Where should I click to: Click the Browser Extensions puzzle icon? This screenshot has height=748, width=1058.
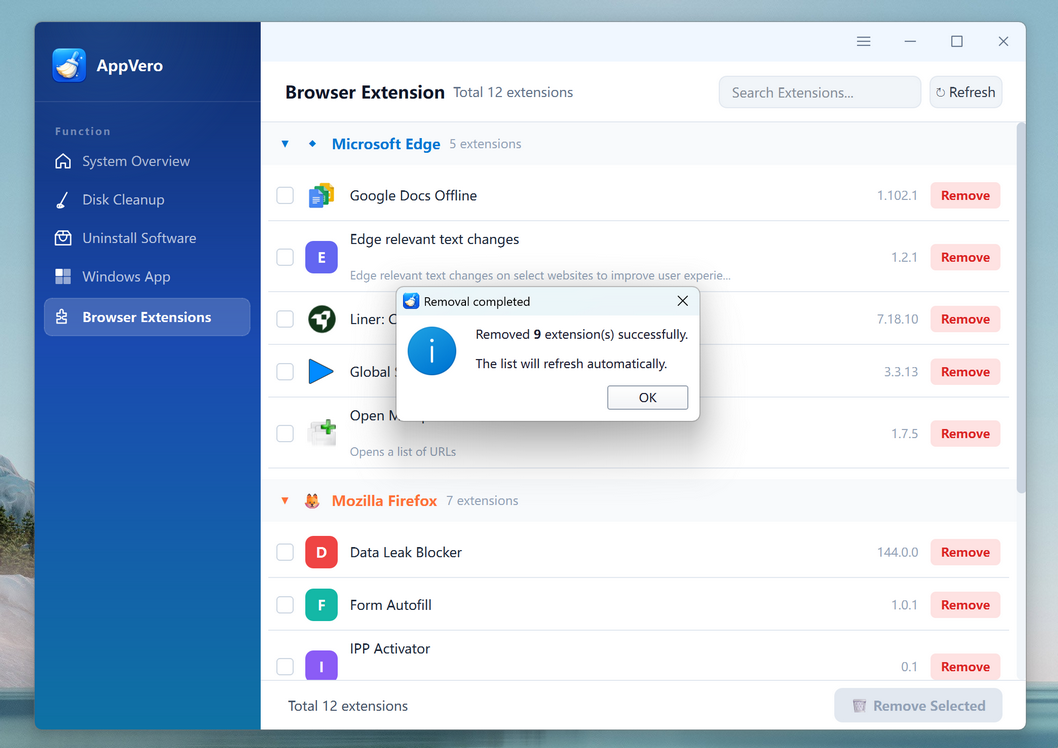[x=62, y=317]
